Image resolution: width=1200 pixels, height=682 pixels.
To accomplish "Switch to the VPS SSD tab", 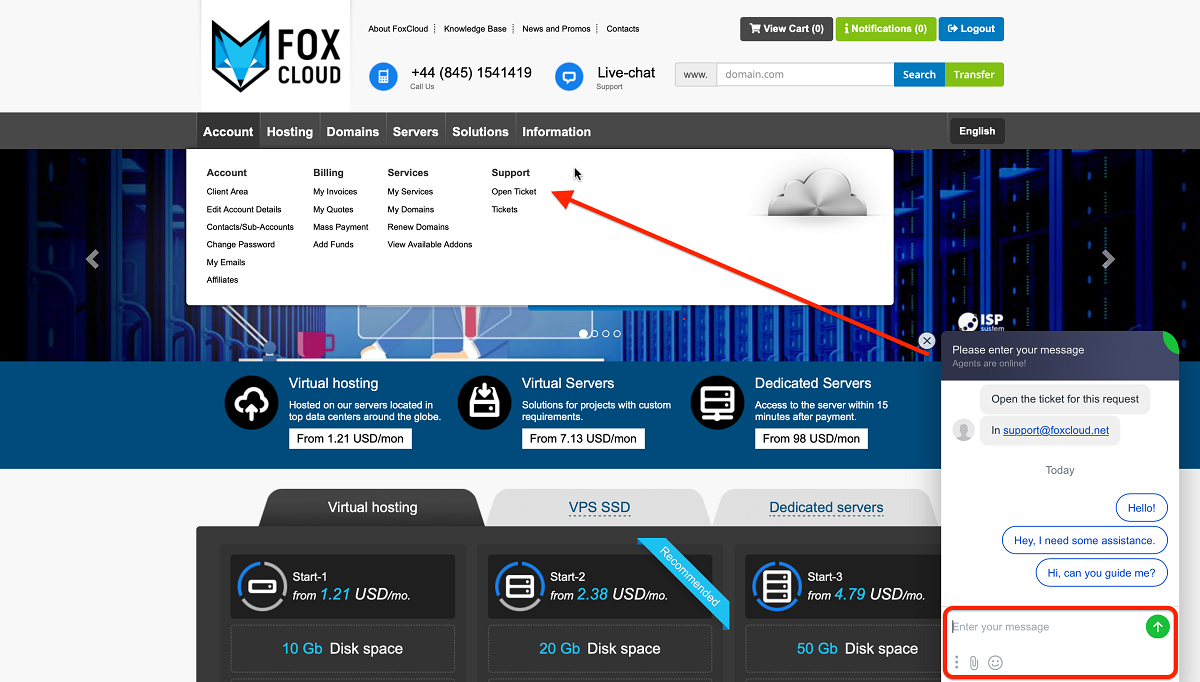I will click(x=599, y=507).
